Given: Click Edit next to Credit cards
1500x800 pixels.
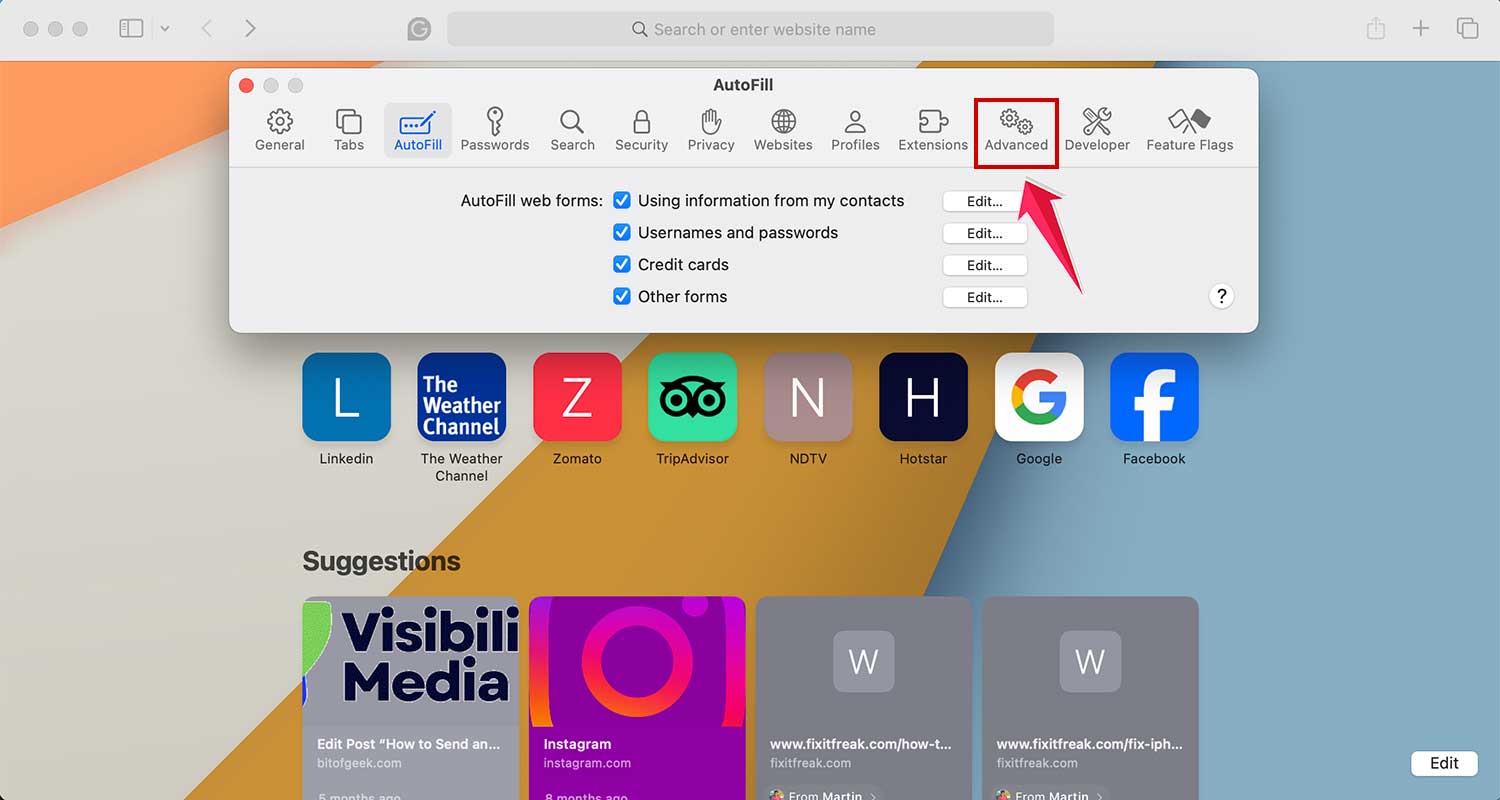Looking at the screenshot, I should tap(984, 264).
